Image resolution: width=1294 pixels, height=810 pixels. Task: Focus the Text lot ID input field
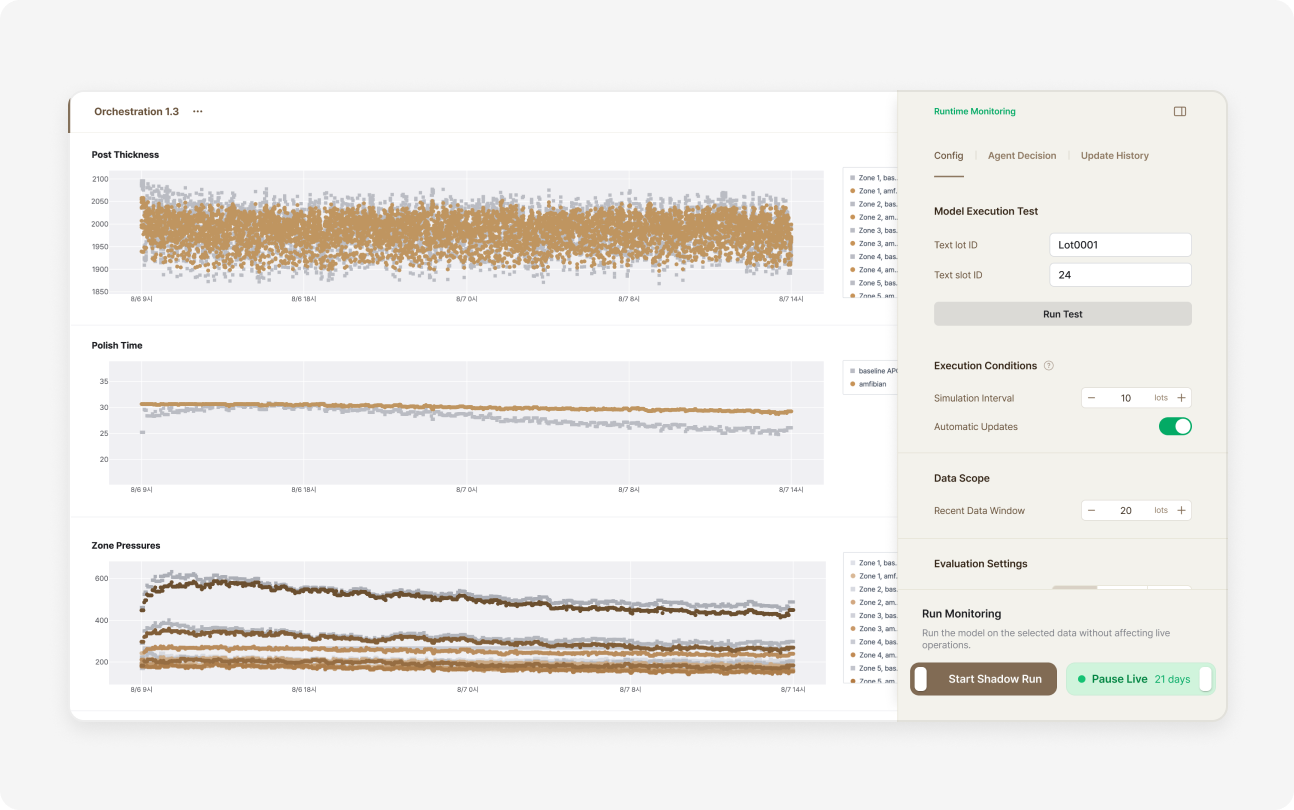tap(1121, 245)
